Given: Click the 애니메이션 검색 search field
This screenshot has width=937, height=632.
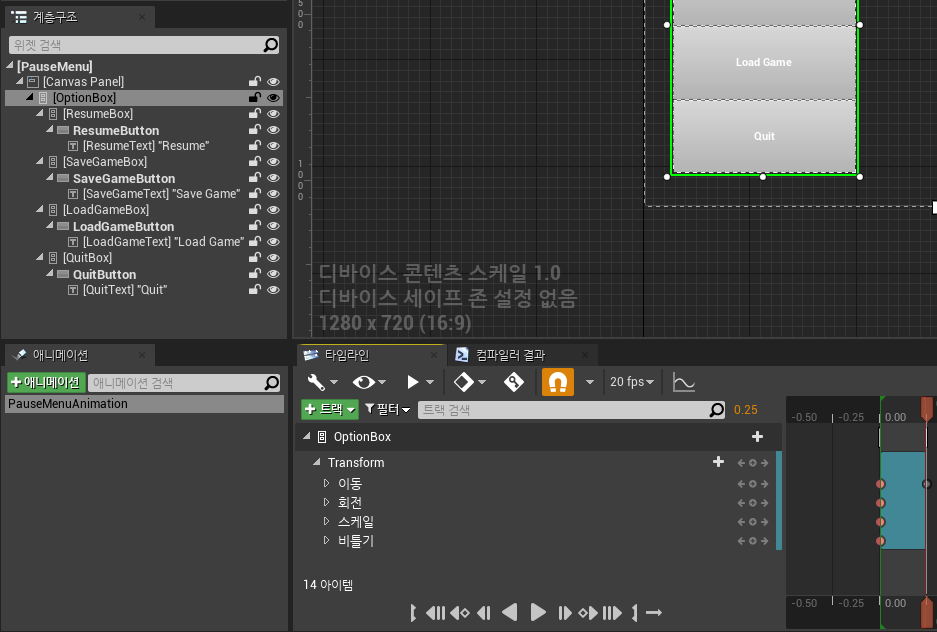Looking at the screenshot, I should 184,383.
